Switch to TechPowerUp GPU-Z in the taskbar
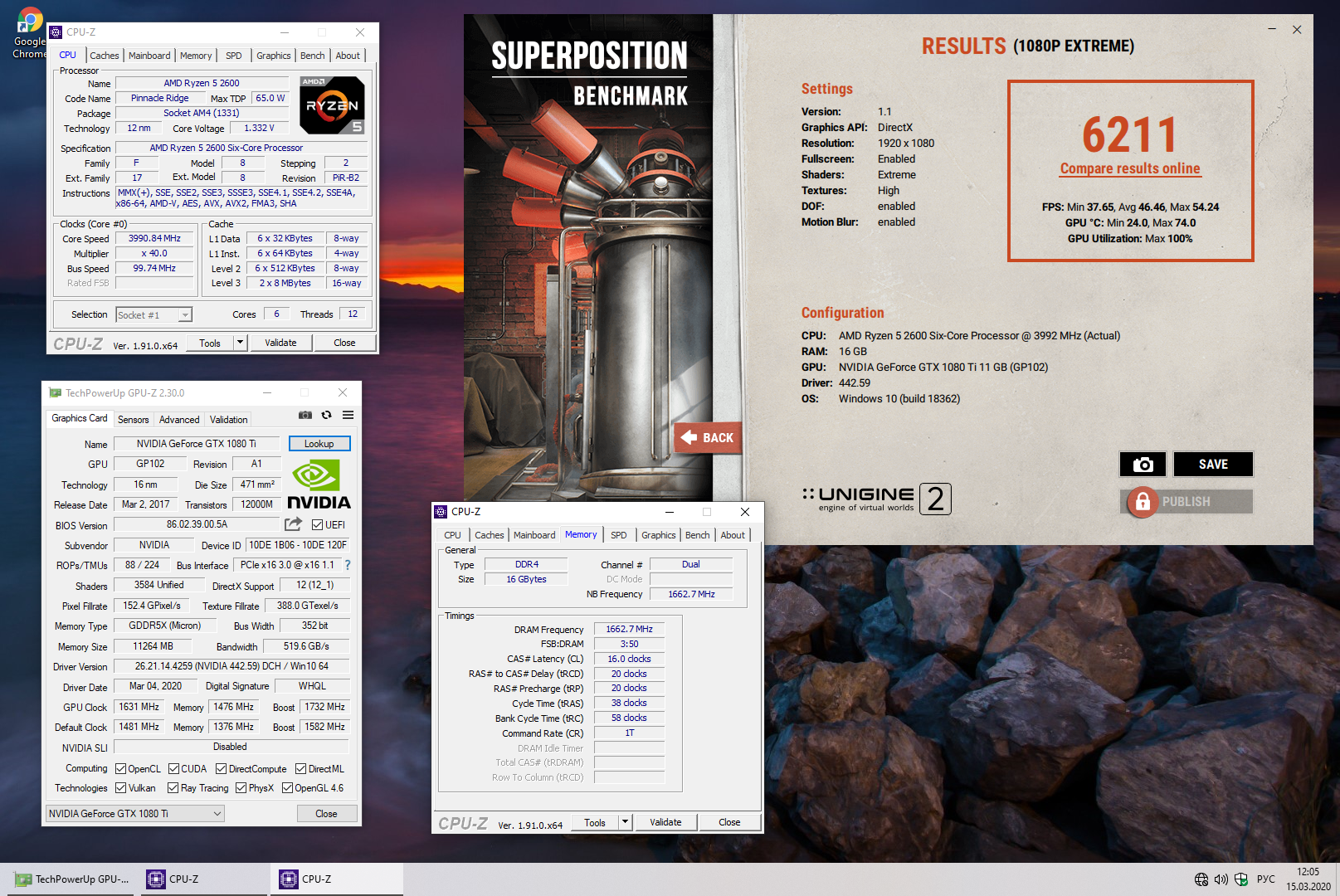Image resolution: width=1340 pixels, height=896 pixels. (x=71, y=879)
